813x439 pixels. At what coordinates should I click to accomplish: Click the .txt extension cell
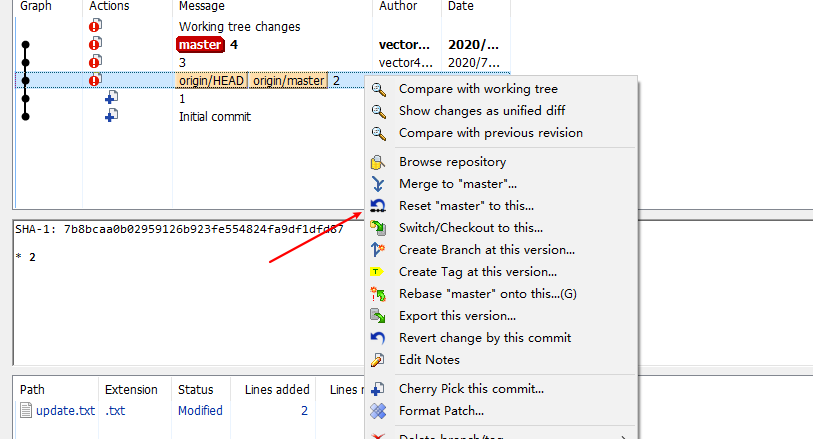[115, 410]
